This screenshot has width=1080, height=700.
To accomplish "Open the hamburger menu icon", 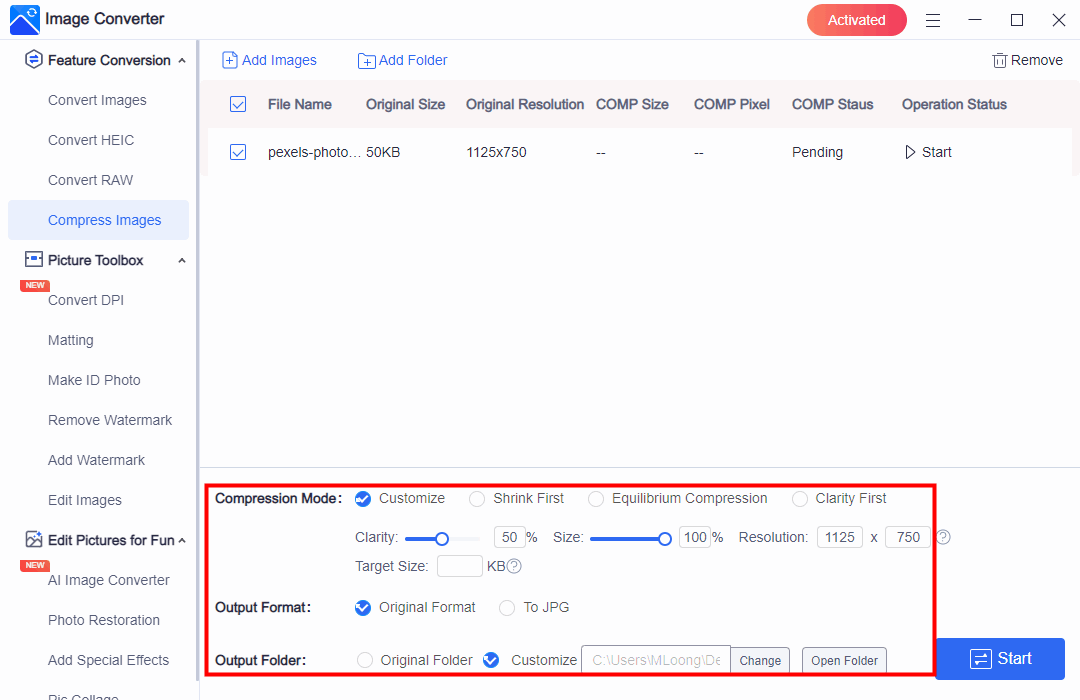I will tap(933, 20).
